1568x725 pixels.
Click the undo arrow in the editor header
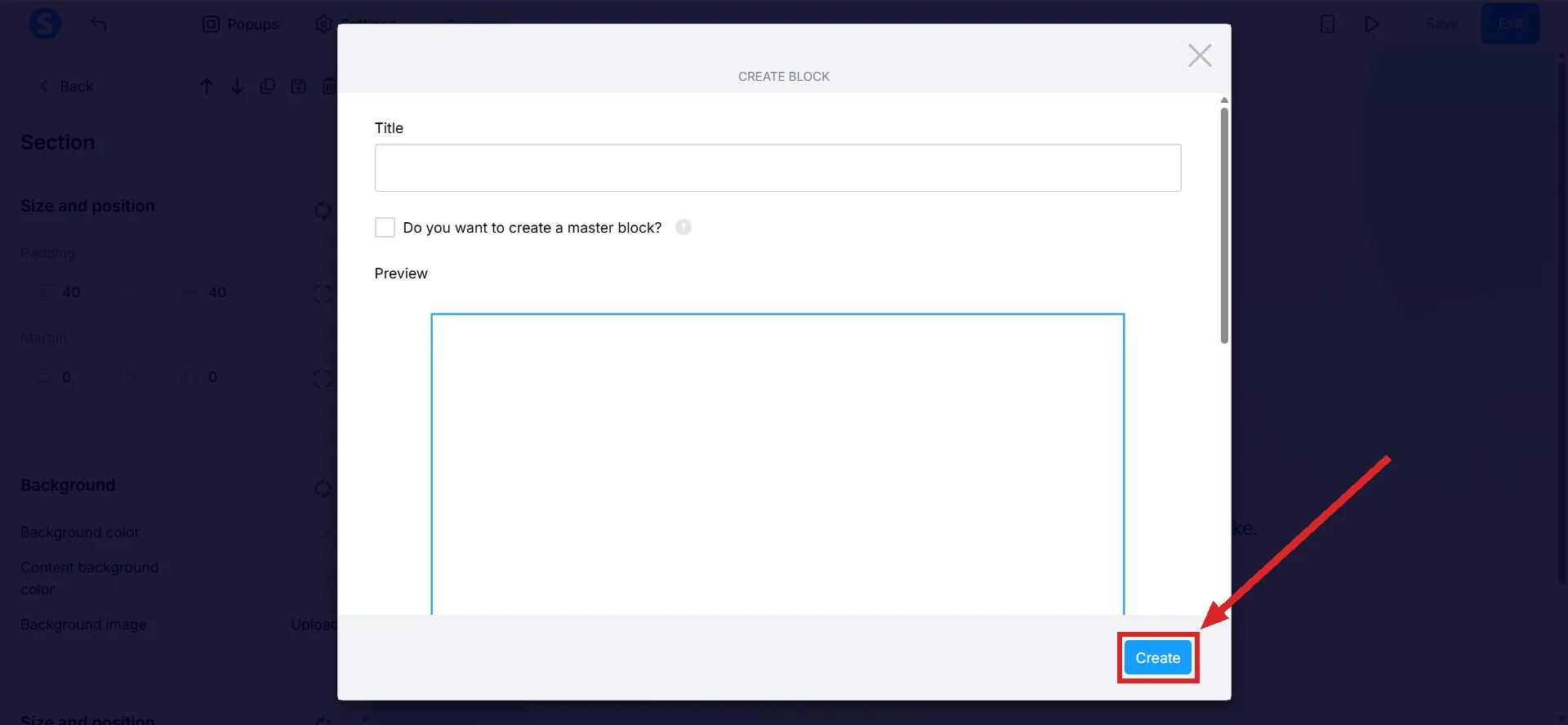(99, 24)
